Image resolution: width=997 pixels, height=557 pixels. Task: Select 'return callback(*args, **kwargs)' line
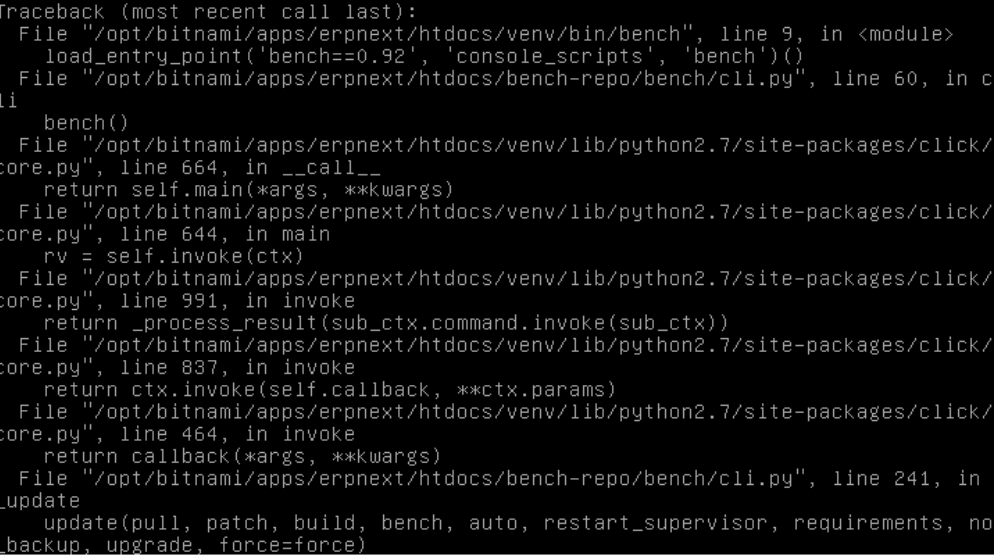click(242, 457)
